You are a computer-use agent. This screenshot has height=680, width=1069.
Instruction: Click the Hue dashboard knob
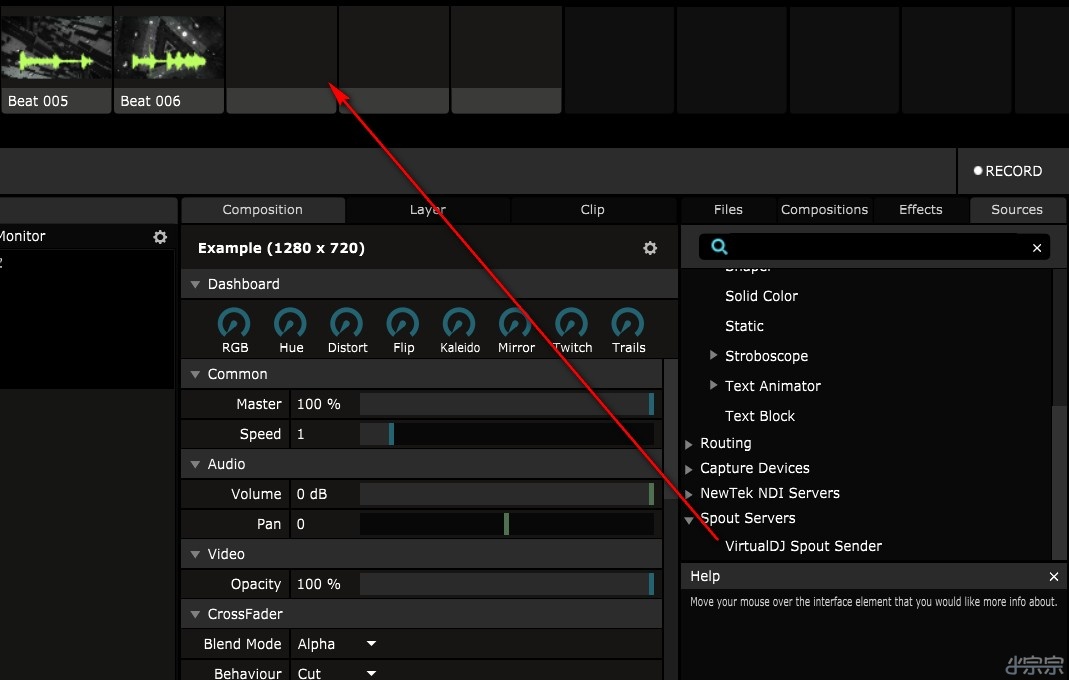[x=291, y=323]
